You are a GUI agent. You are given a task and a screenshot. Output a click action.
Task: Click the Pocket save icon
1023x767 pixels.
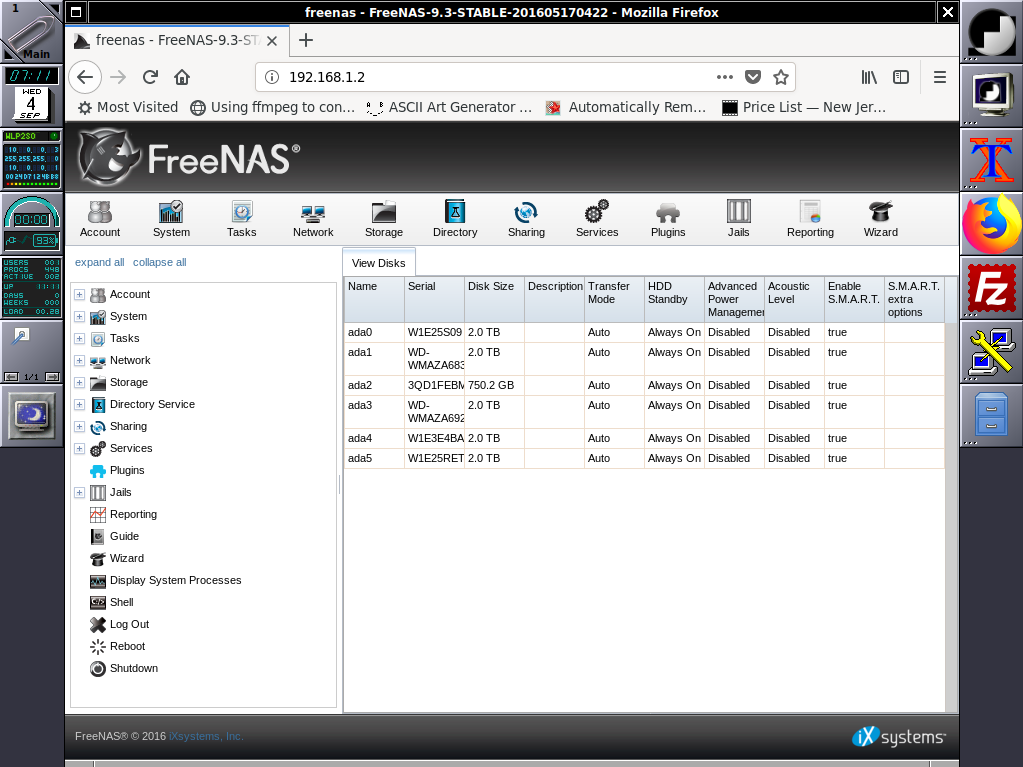point(753,77)
